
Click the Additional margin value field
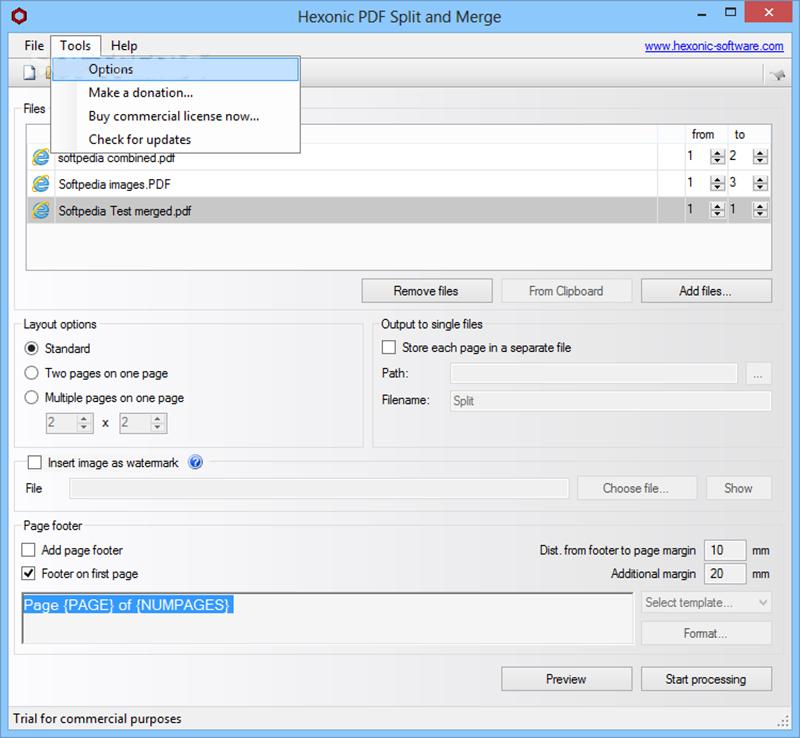[725, 574]
